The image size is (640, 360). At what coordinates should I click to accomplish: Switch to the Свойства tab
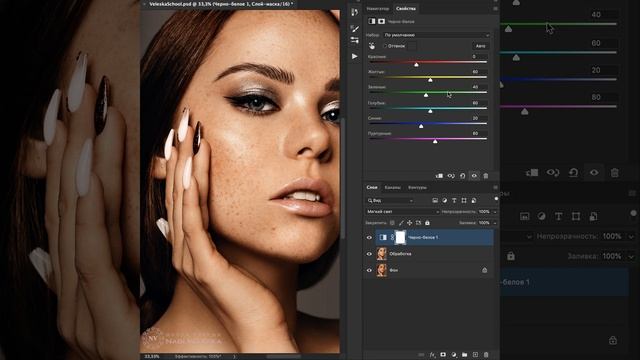pyautogui.click(x=406, y=9)
